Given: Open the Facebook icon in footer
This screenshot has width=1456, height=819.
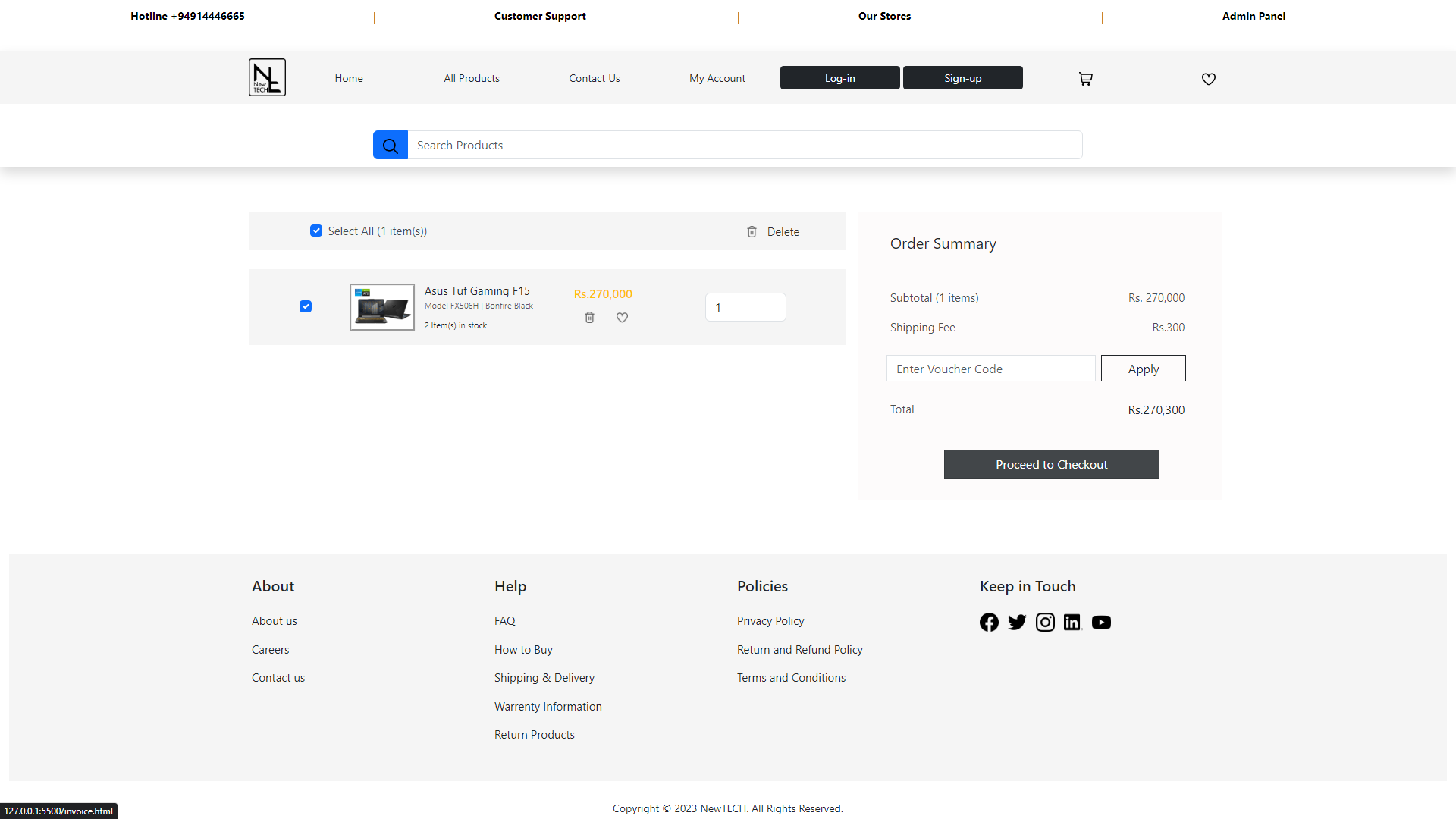Looking at the screenshot, I should 989,623.
